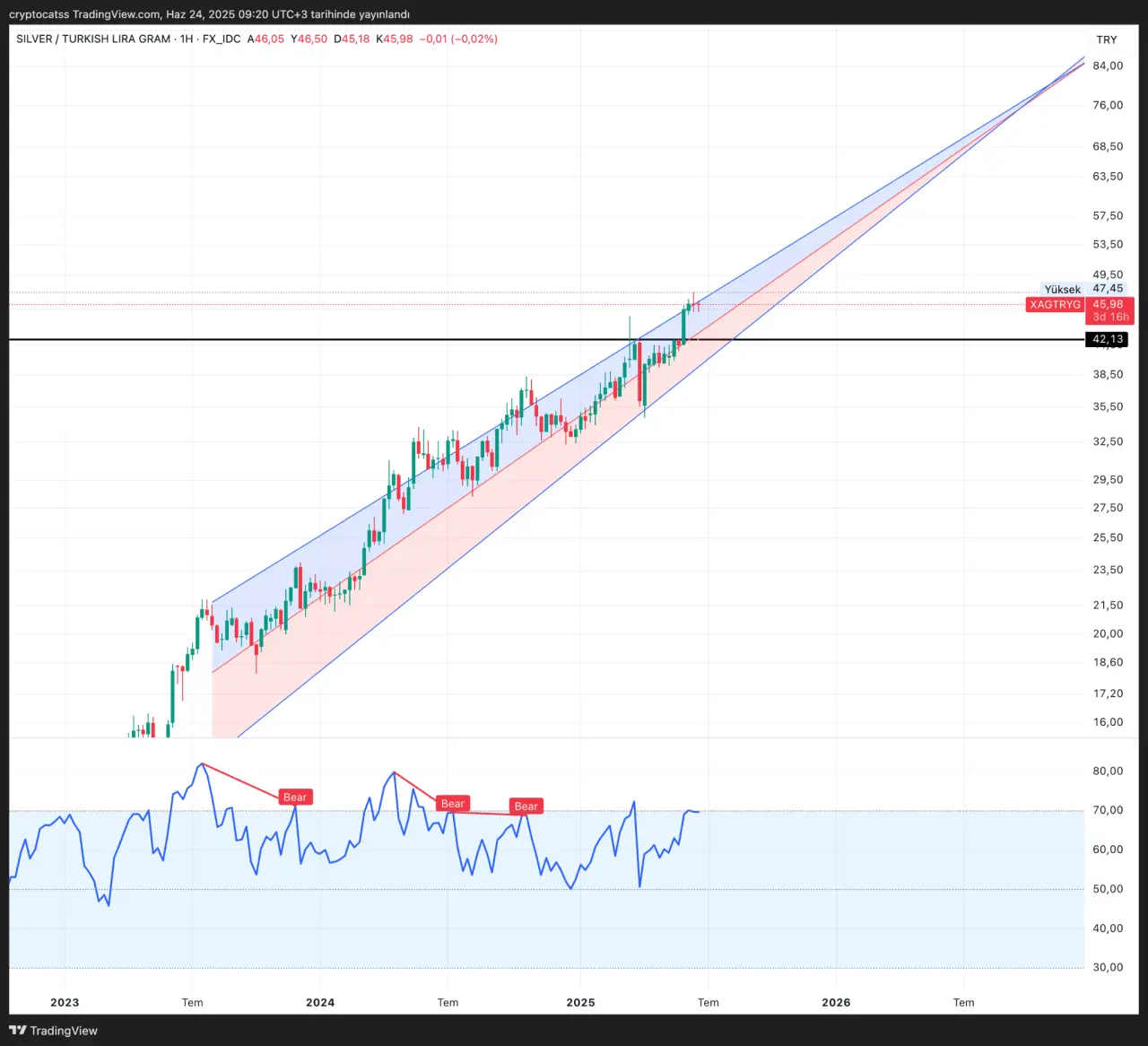Click the Yüksek high price label
Image resolution: width=1148 pixels, height=1046 pixels.
point(1062,289)
